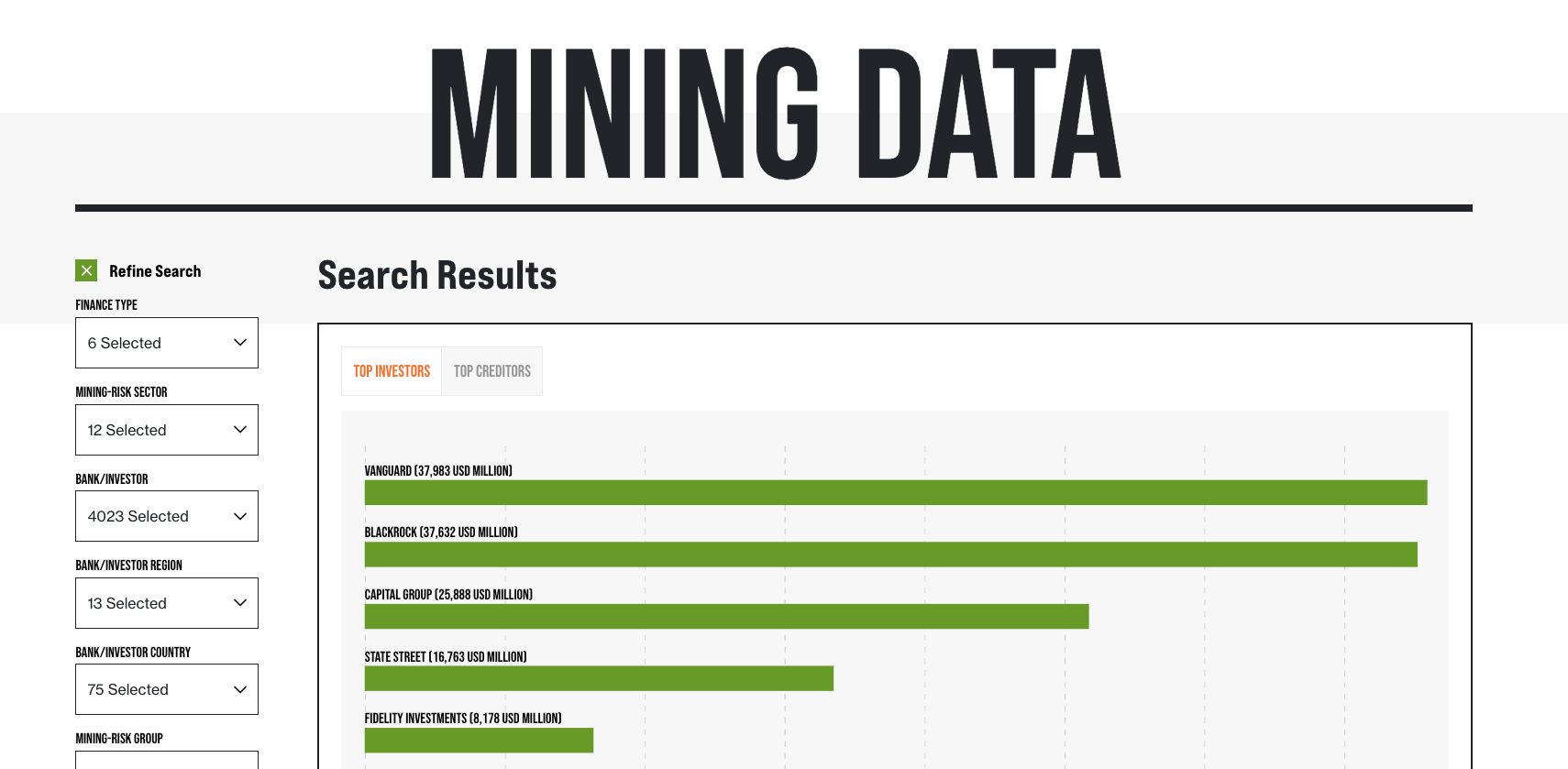Switch to the Top Creditors tab
The width and height of the screenshot is (1568, 769).
[492, 371]
